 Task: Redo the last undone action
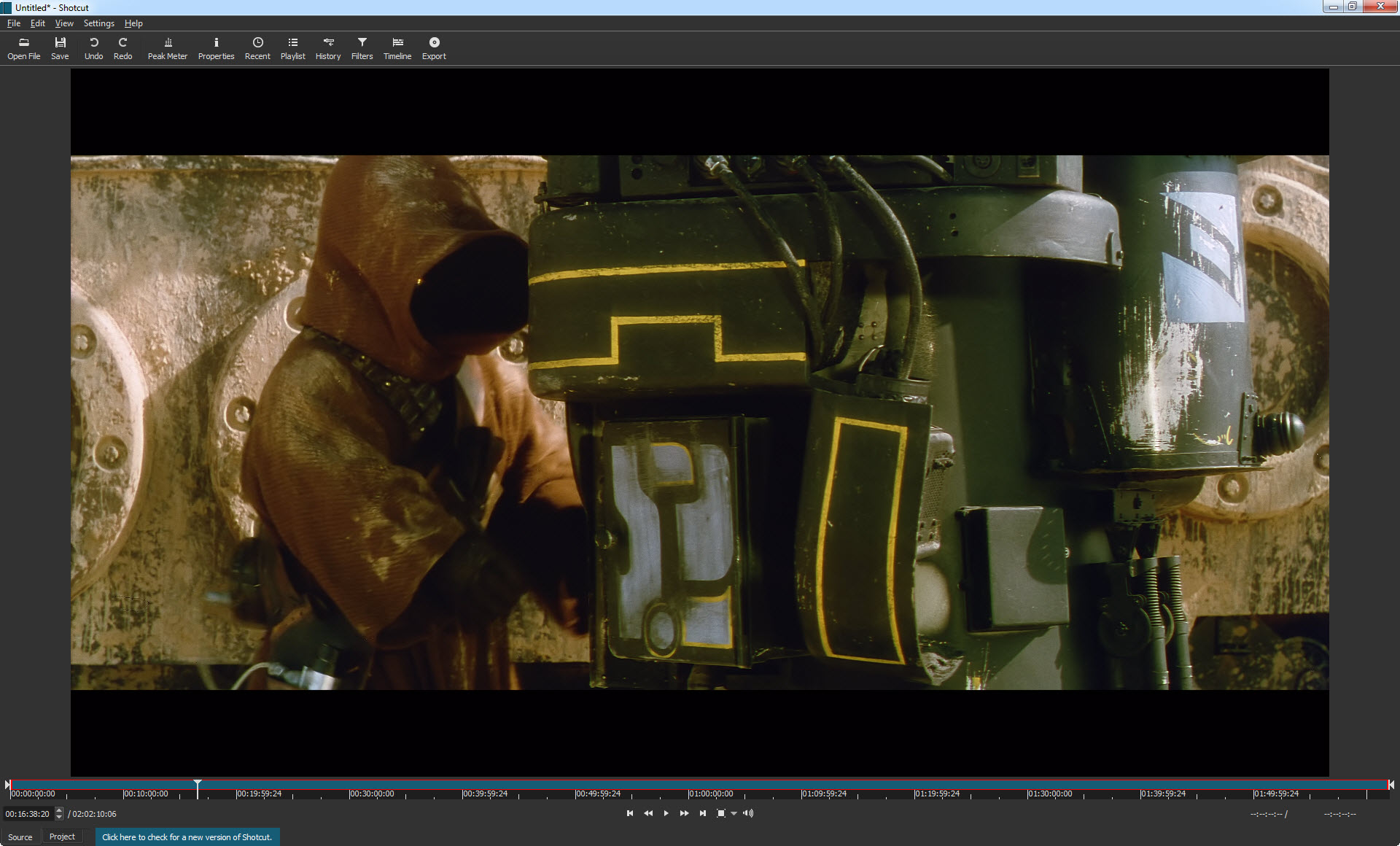122,48
